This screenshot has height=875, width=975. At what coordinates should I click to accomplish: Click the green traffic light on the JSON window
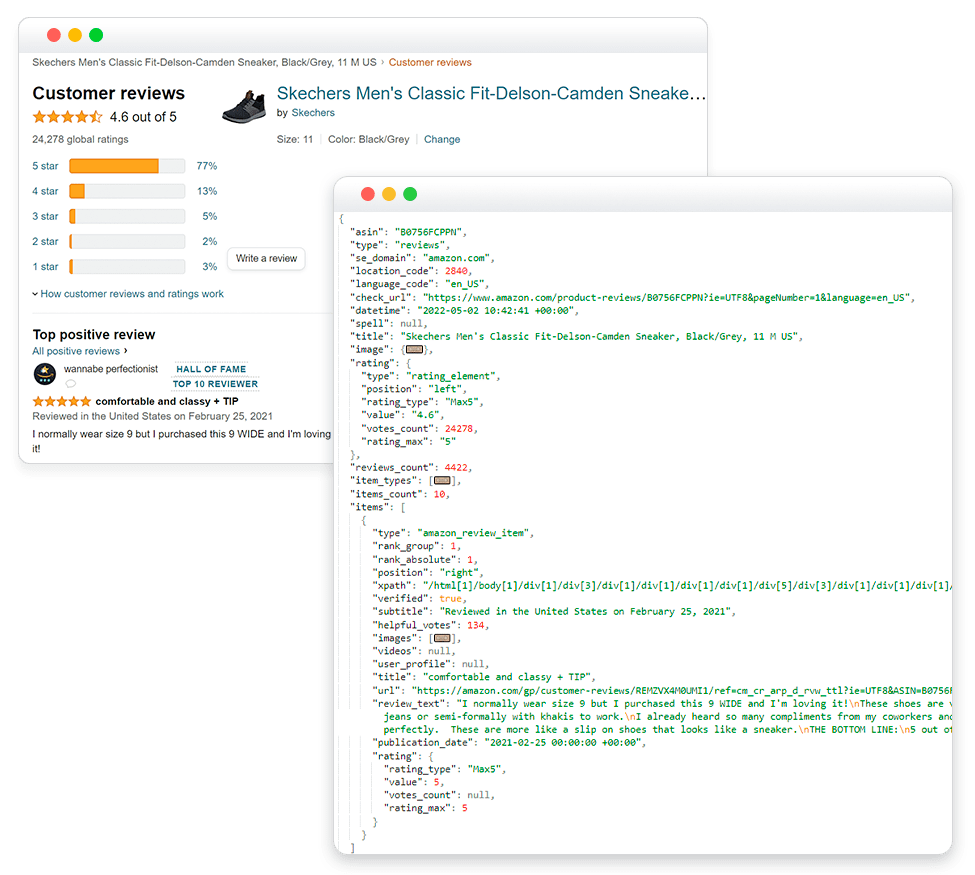(x=410, y=194)
